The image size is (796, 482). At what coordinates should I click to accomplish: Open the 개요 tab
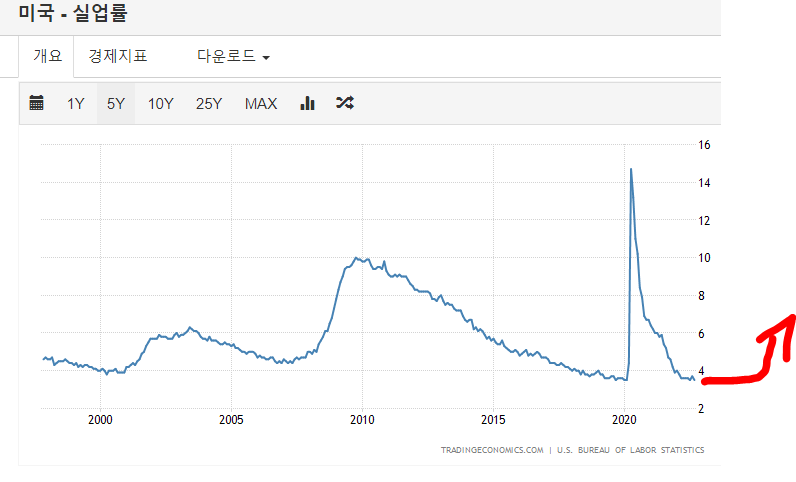click(47, 56)
